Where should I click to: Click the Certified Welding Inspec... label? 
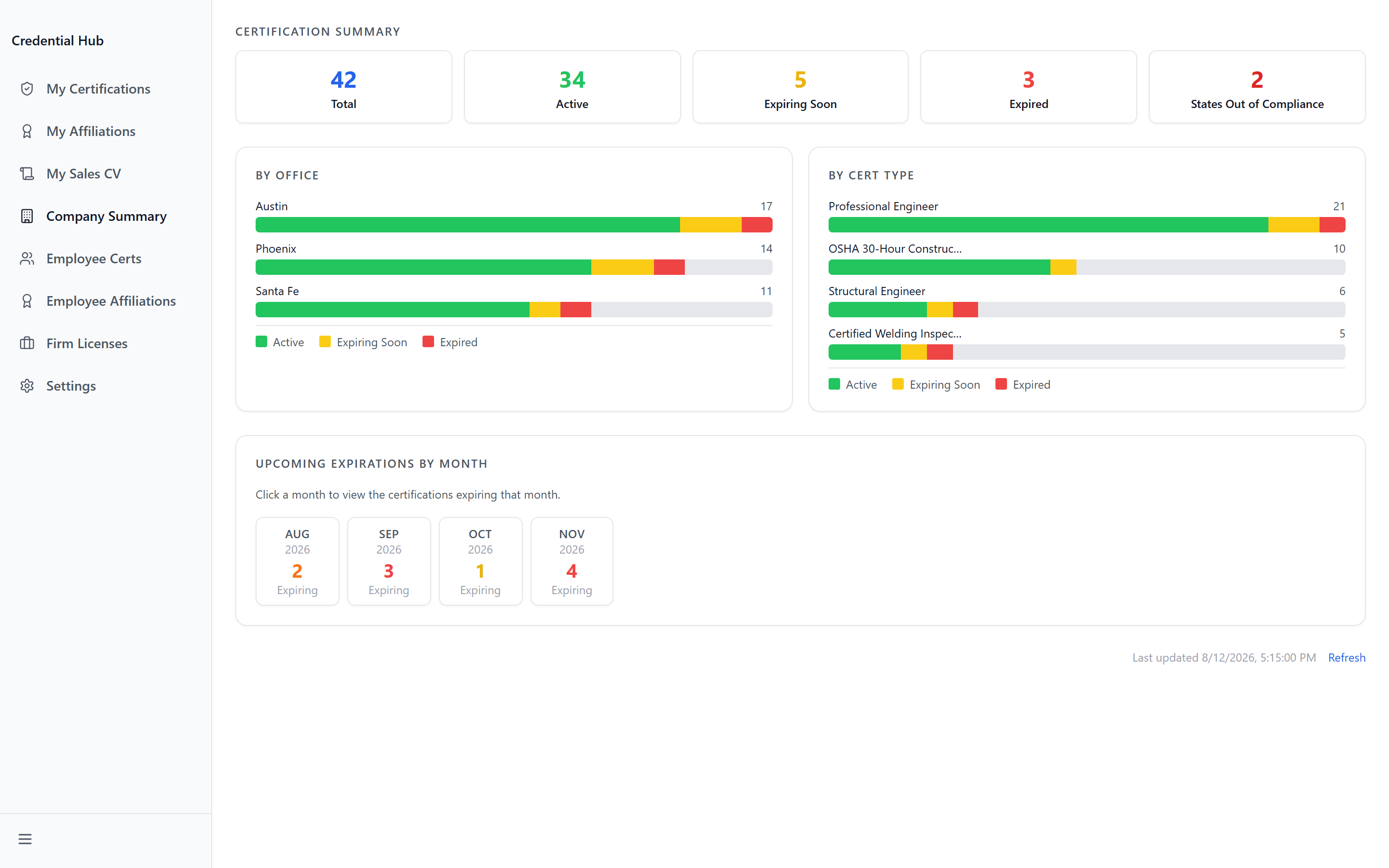click(x=895, y=334)
